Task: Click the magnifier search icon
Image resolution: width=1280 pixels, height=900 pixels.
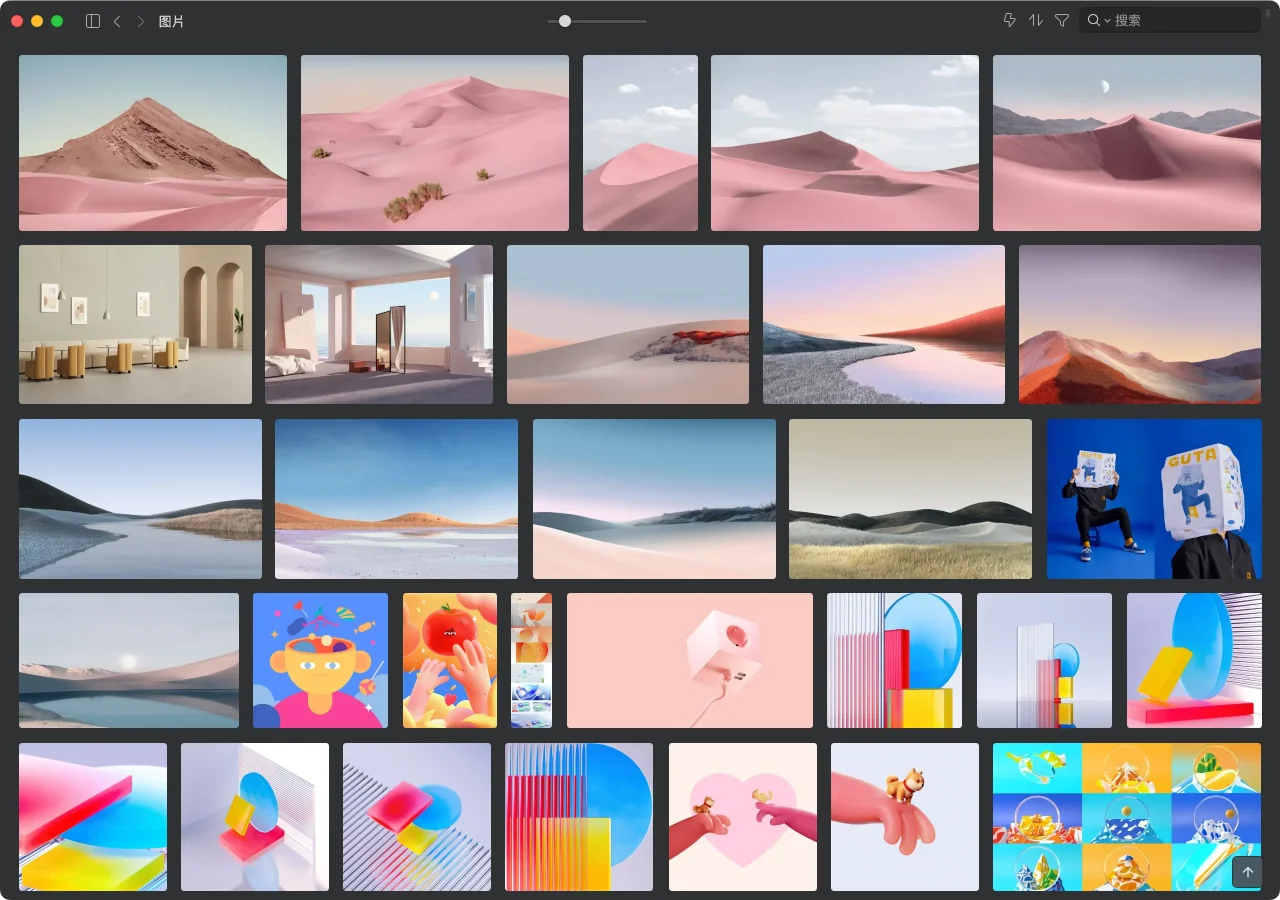Action: 1094,20
